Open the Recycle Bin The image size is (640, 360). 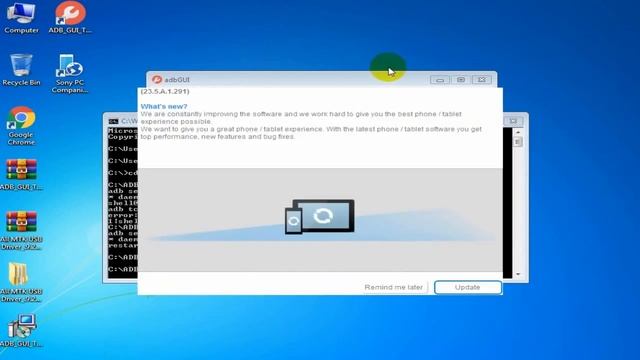pos(21,69)
